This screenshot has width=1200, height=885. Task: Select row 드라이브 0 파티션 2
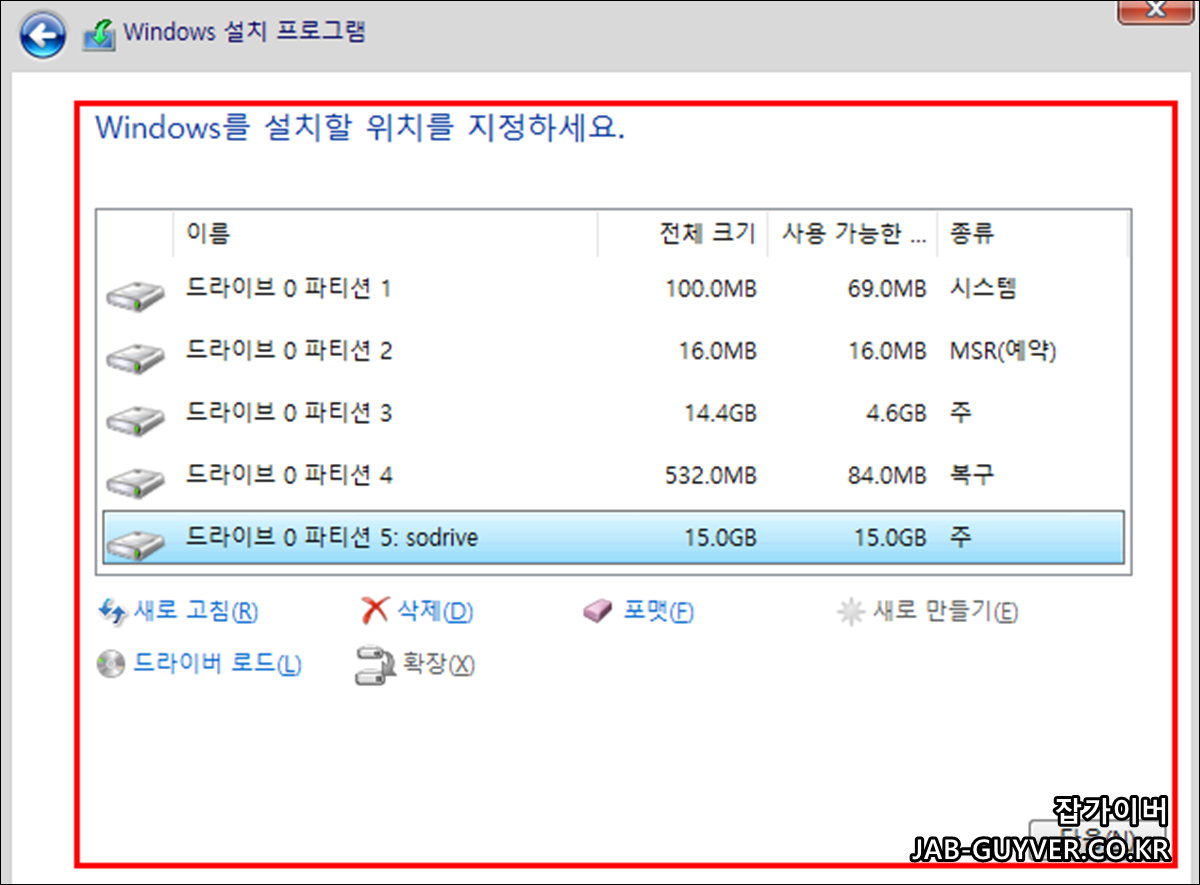[x=614, y=352]
